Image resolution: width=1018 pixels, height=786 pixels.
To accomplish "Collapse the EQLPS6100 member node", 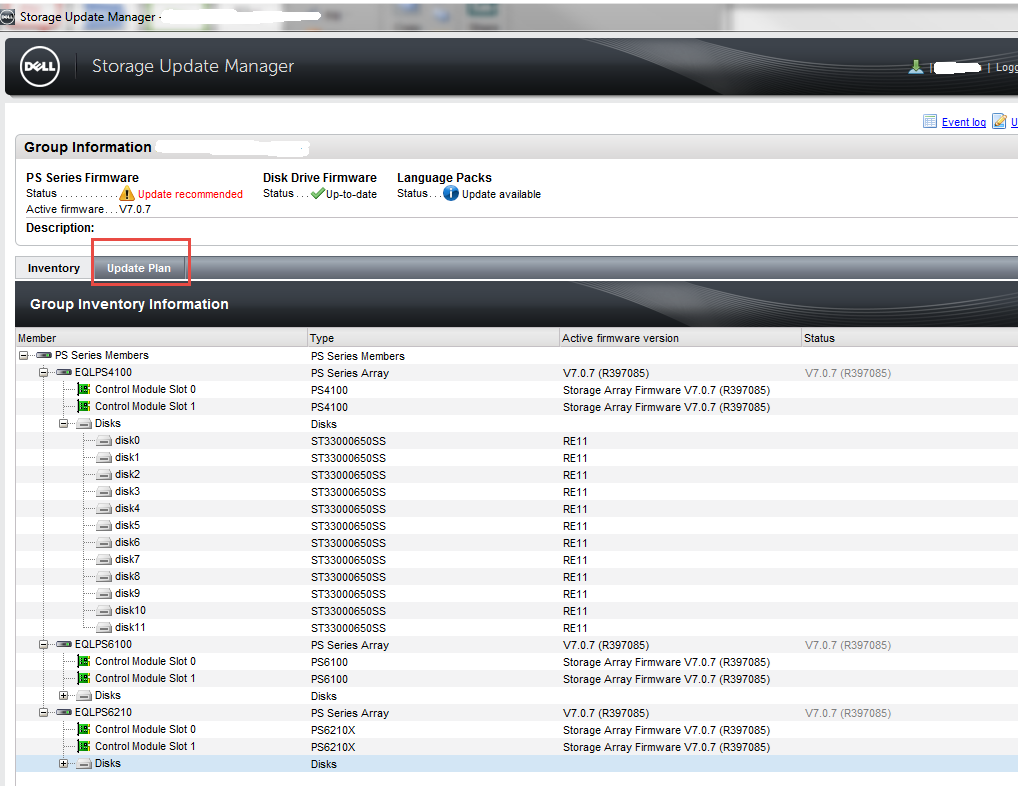I will 43,644.
